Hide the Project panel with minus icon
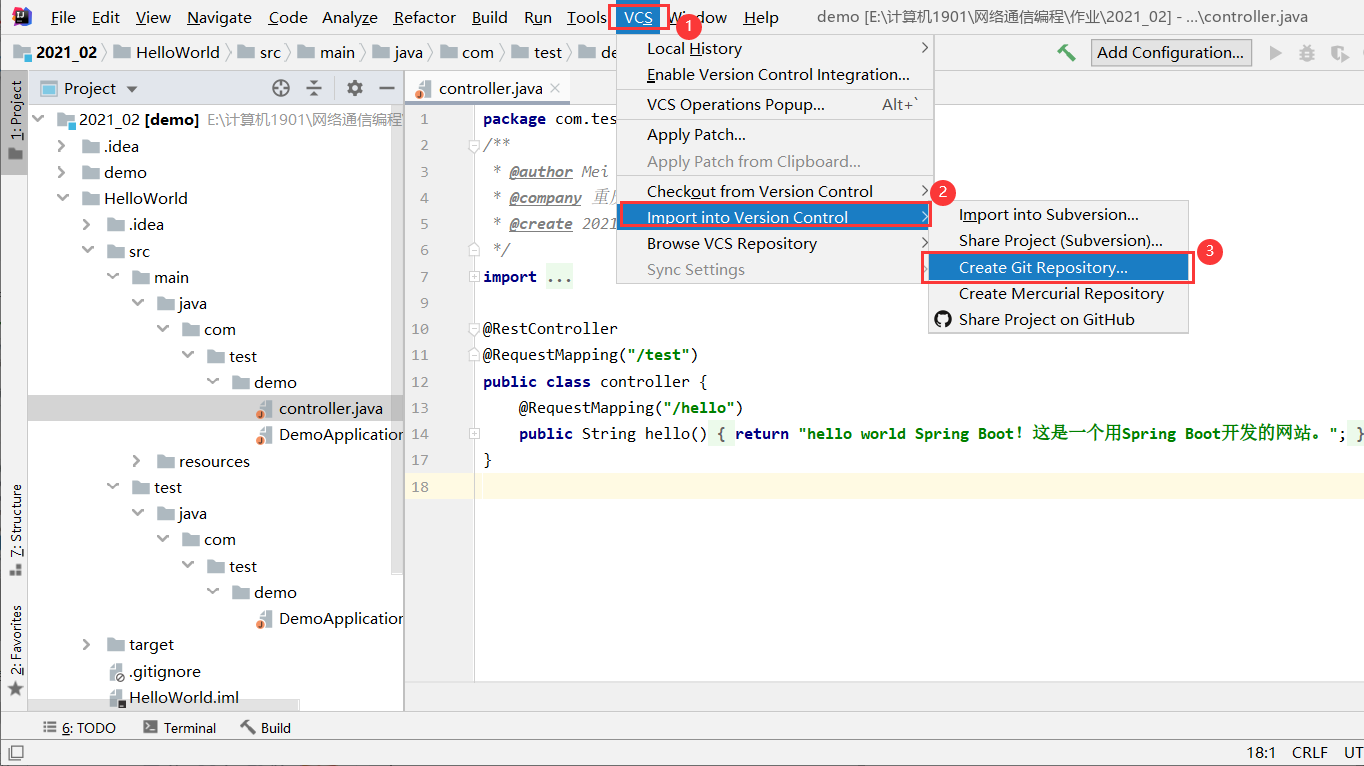The image size is (1364, 766). (x=387, y=88)
